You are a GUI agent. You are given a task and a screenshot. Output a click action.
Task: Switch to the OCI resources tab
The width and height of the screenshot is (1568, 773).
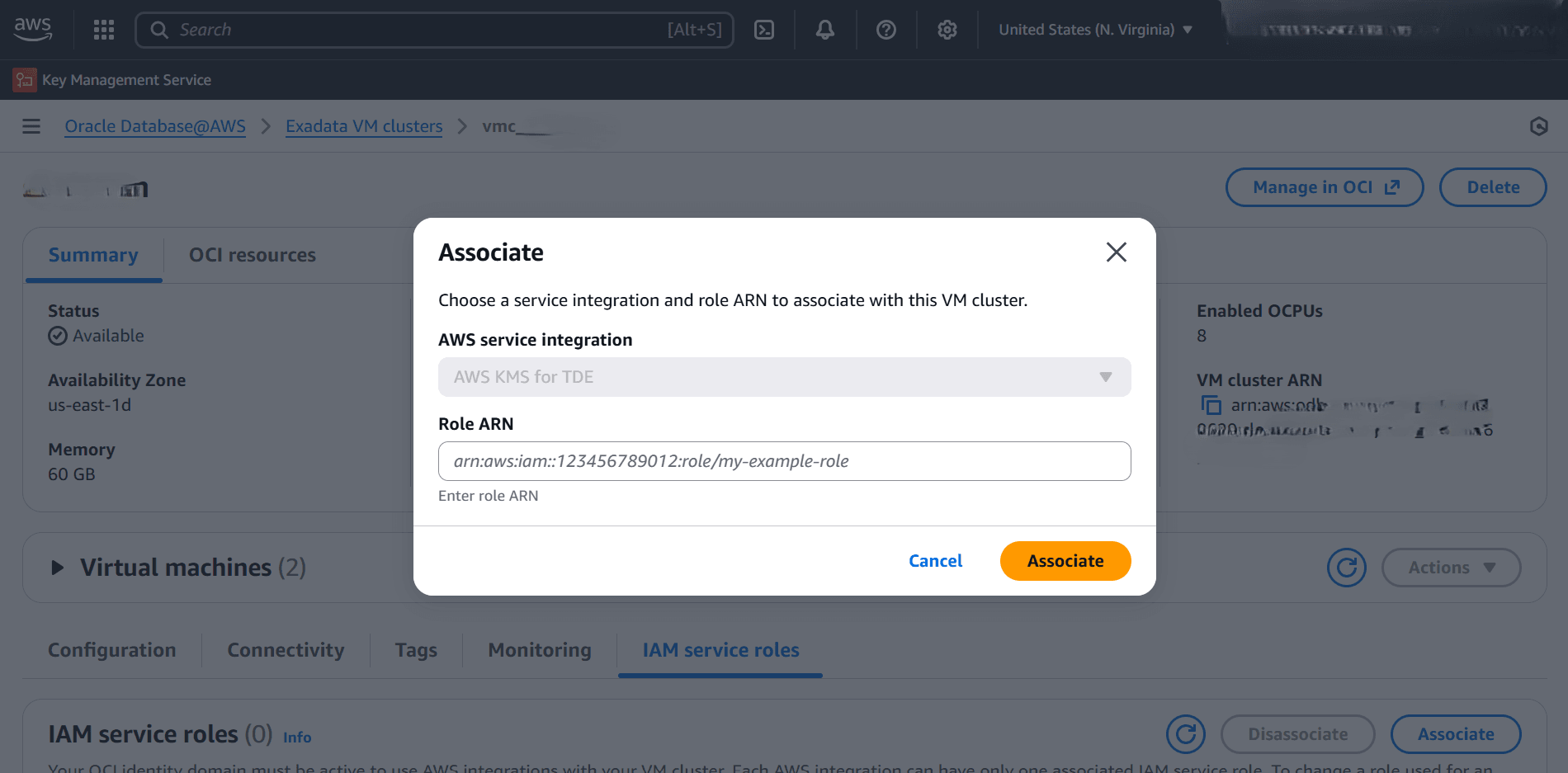(x=252, y=255)
